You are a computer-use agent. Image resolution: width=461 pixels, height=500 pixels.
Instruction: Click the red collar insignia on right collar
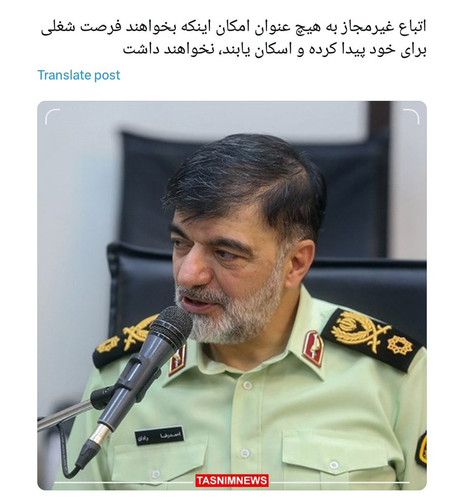[313, 348]
